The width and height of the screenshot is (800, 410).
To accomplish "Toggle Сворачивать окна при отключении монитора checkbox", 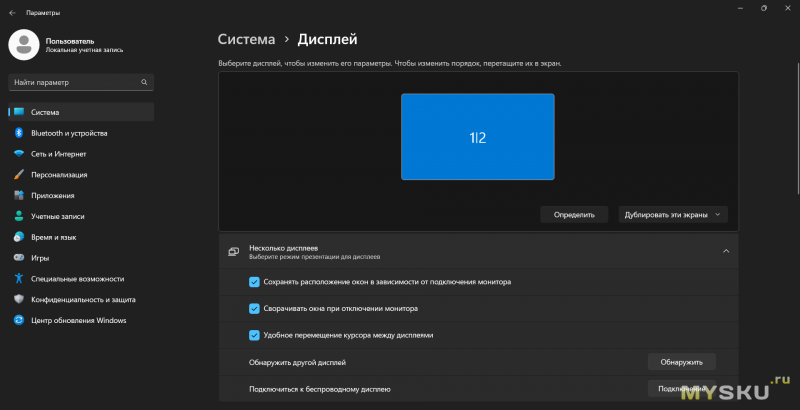I will pyautogui.click(x=254, y=309).
